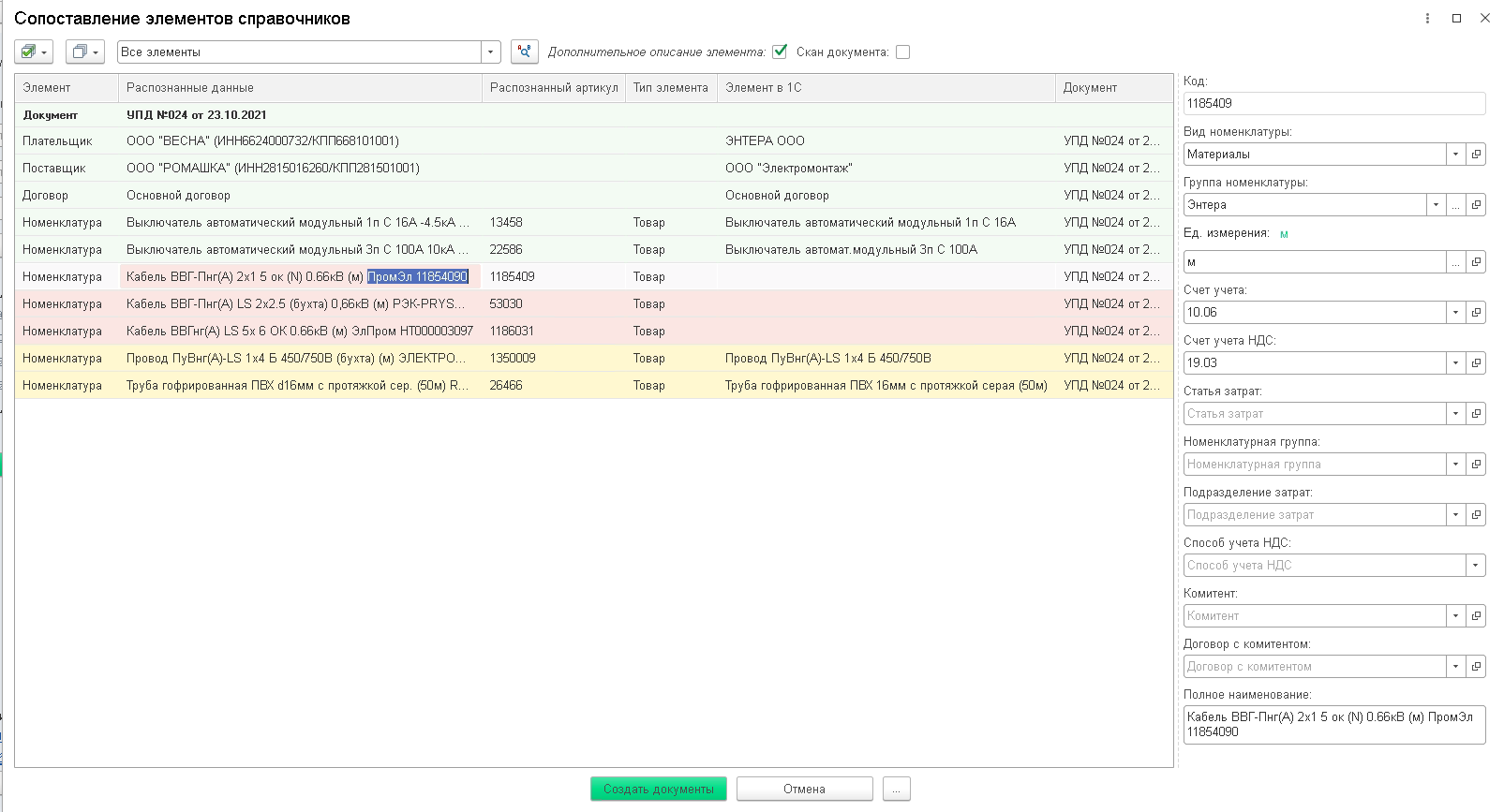This screenshot has width=1504, height=812.
Task: Open Подразделение затрат with its open icon
Action: pyautogui.click(x=1476, y=514)
